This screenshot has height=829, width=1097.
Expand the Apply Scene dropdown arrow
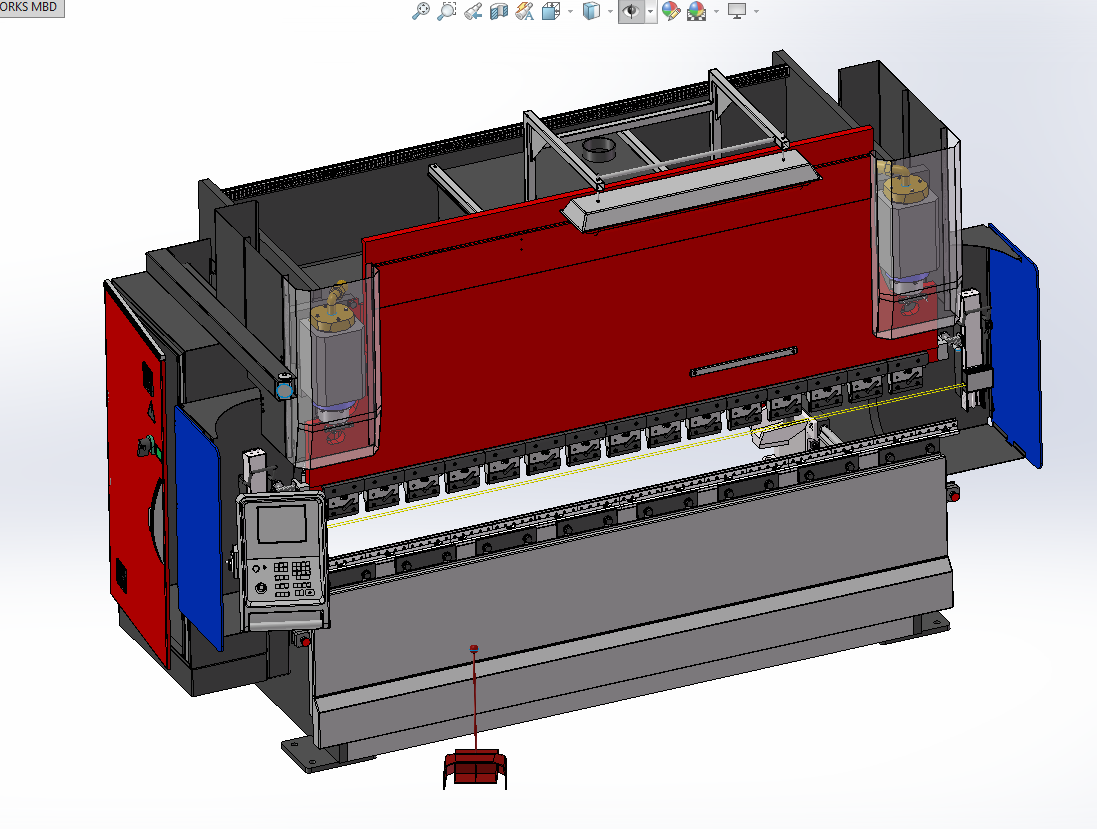pyautogui.click(x=716, y=11)
